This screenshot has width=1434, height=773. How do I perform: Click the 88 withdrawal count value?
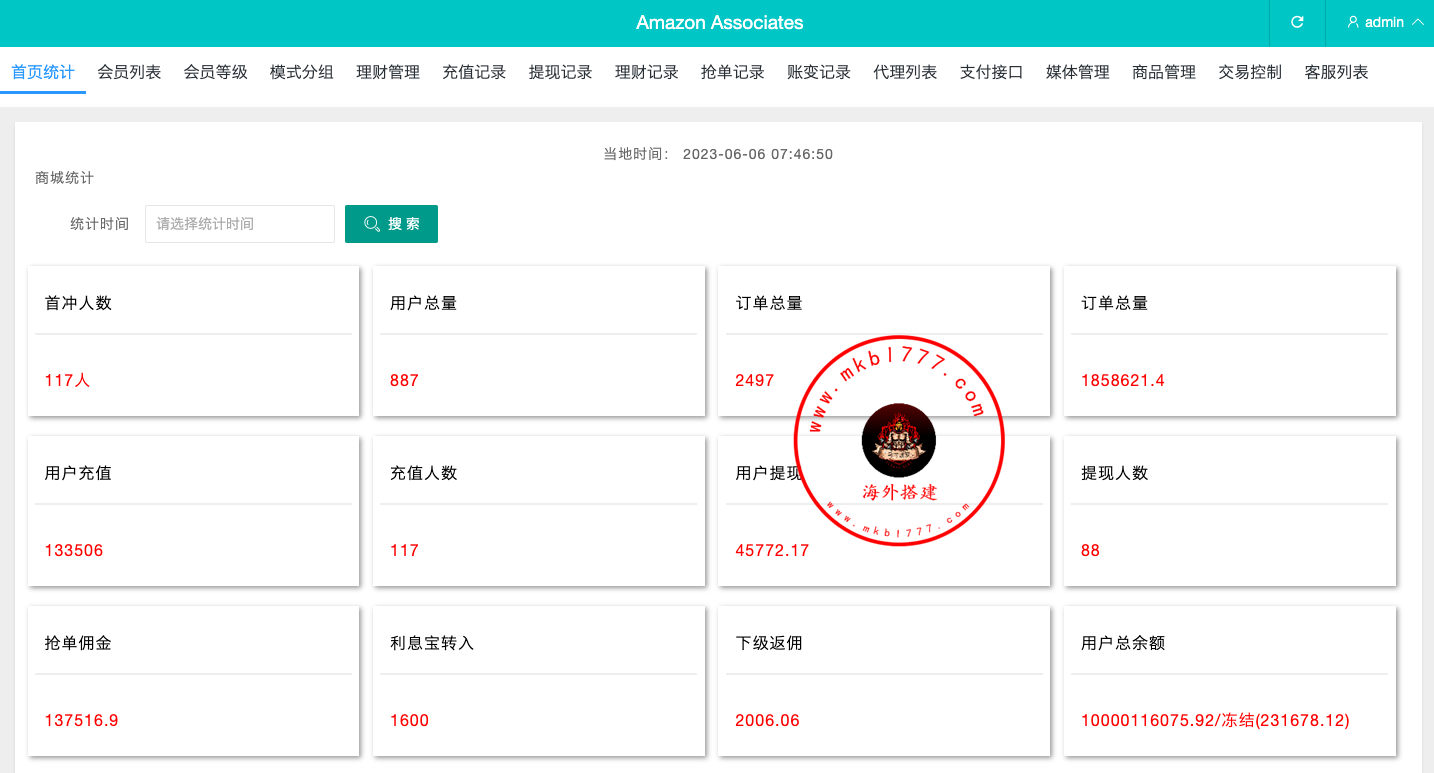[1090, 550]
